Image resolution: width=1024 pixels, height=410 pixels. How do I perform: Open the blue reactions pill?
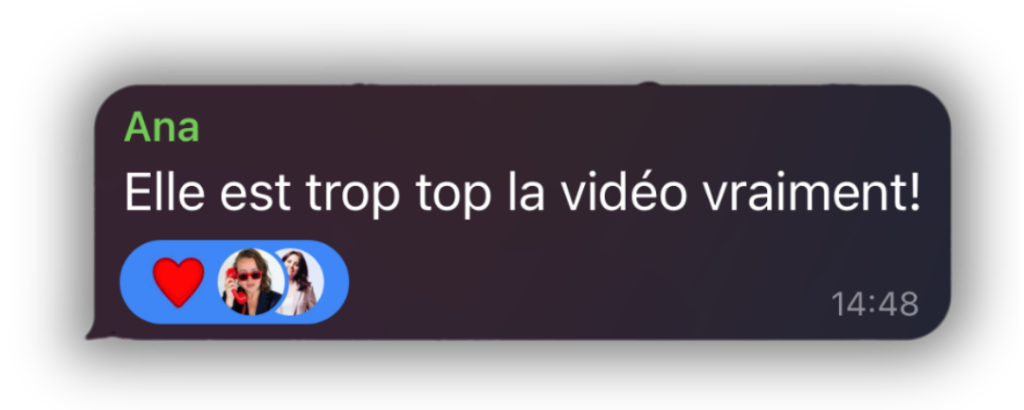234,282
